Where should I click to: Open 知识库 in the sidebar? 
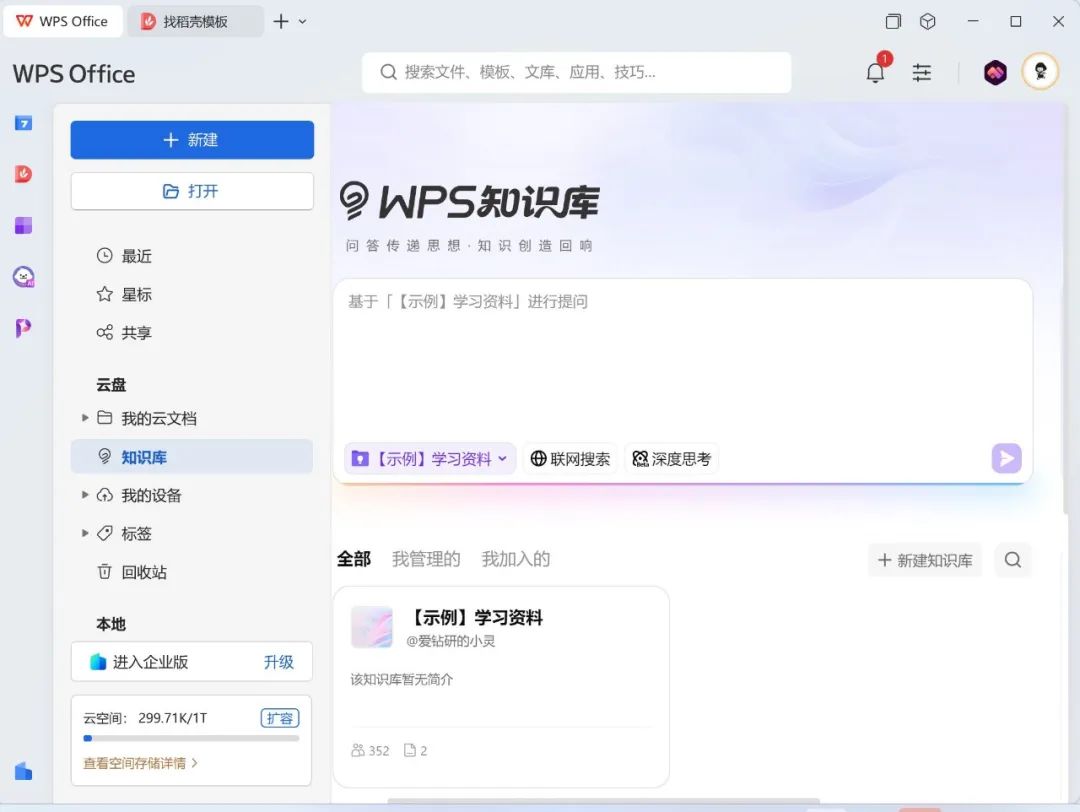point(191,457)
